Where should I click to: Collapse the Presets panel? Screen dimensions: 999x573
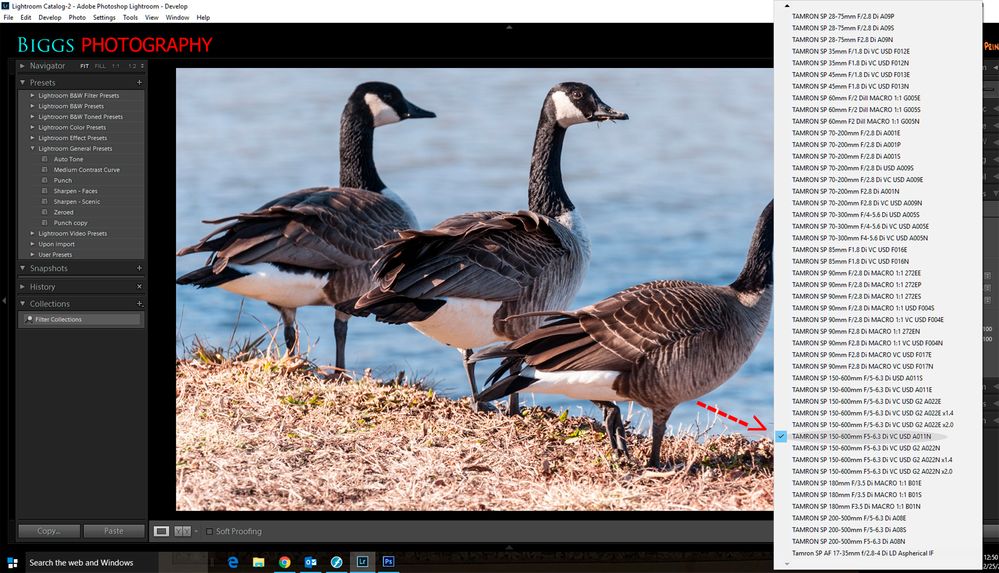click(22, 83)
